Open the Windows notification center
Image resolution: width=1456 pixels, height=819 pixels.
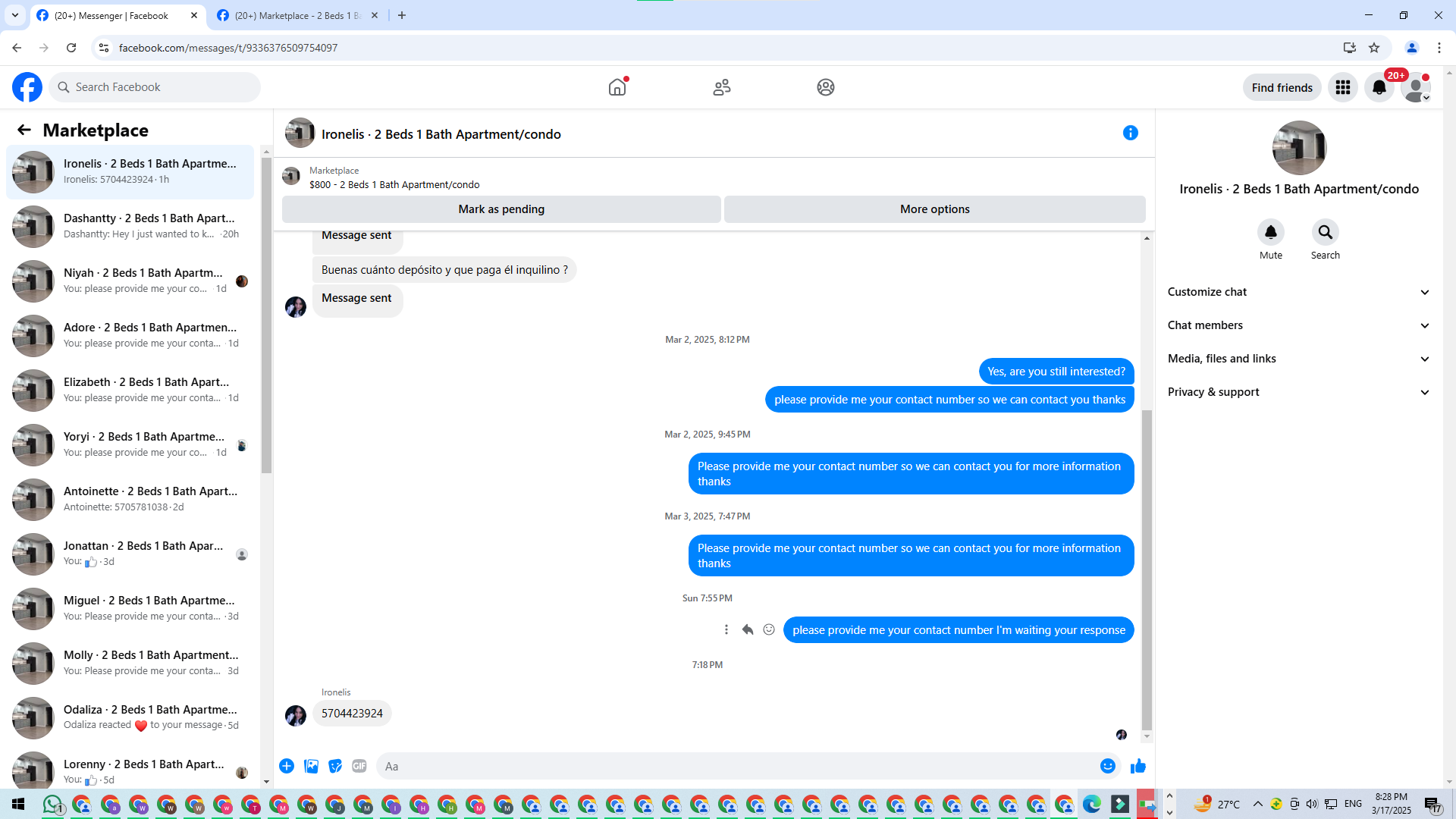(1432, 804)
